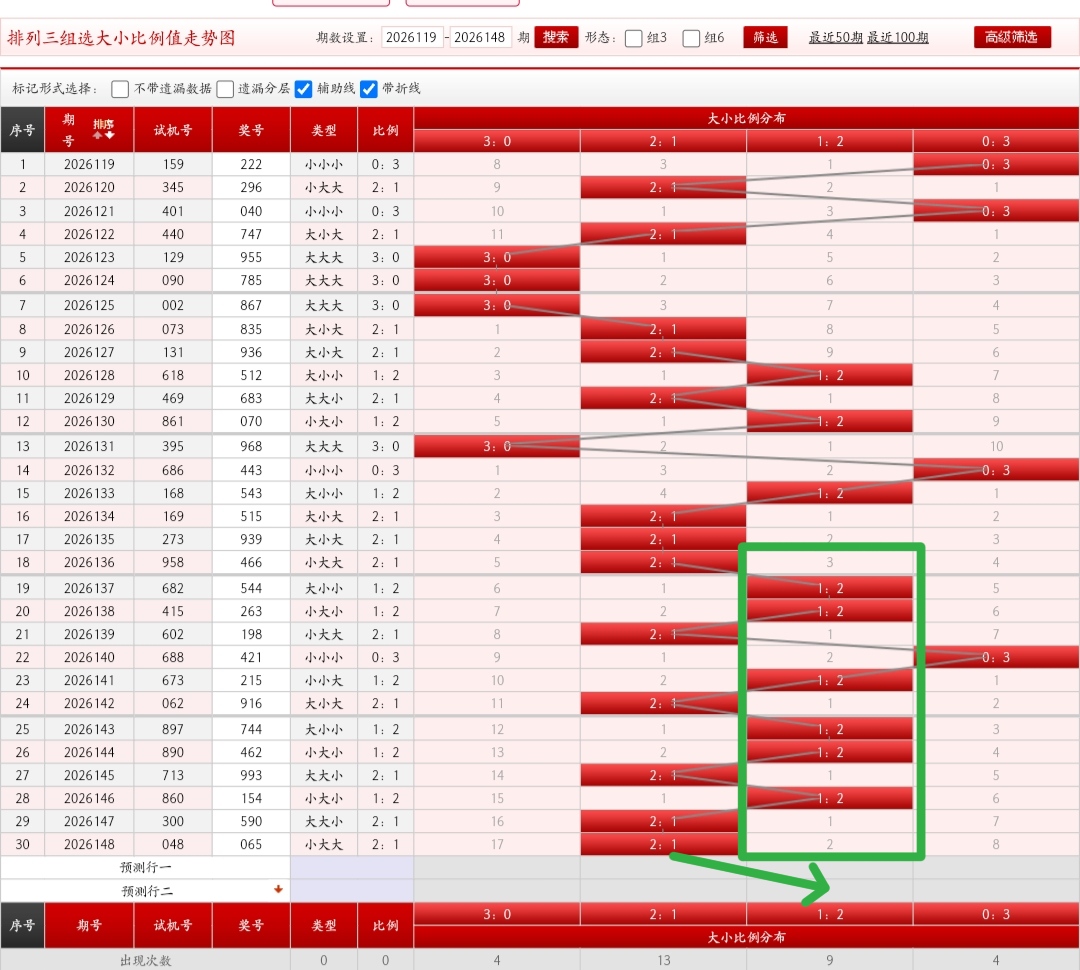1080x970 pixels.
Task: Click highlighted 0:3 cell in row 2026132
Action: pyautogui.click(x=996, y=470)
